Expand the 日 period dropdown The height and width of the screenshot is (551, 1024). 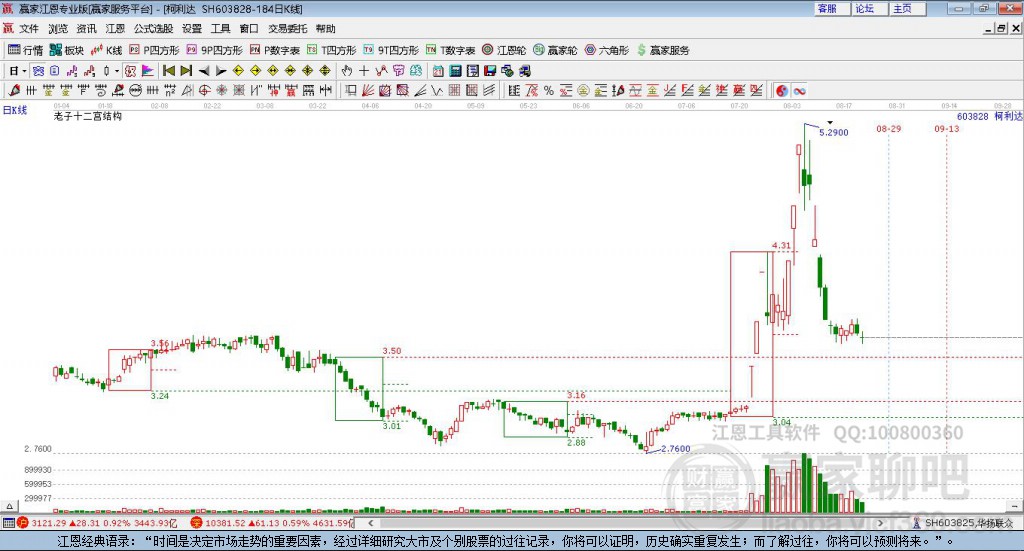click(x=24, y=71)
